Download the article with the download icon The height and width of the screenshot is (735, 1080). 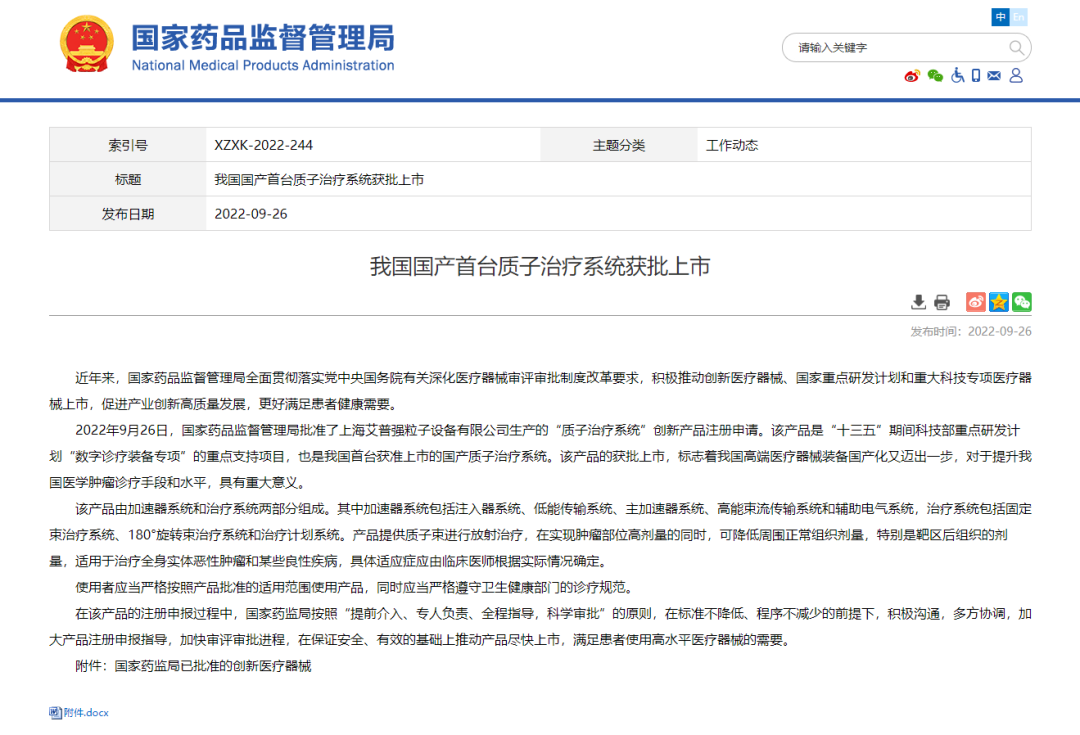click(918, 302)
